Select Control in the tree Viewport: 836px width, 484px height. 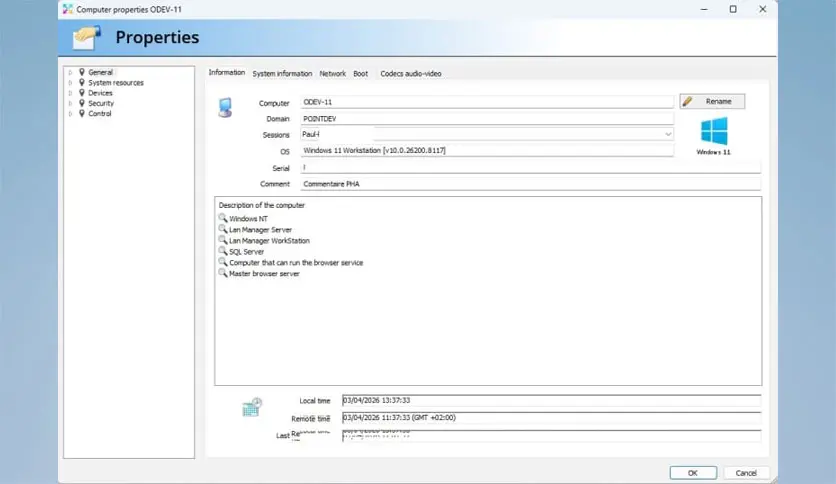pos(100,114)
